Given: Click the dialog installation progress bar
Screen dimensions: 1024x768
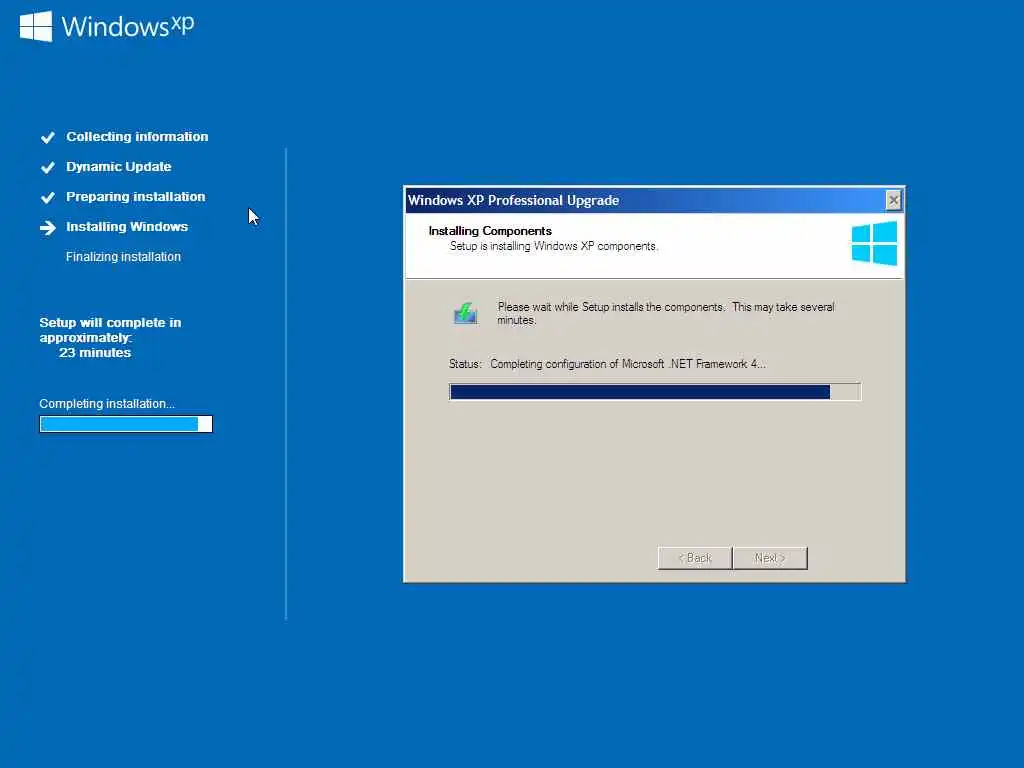Looking at the screenshot, I should click(x=655, y=392).
